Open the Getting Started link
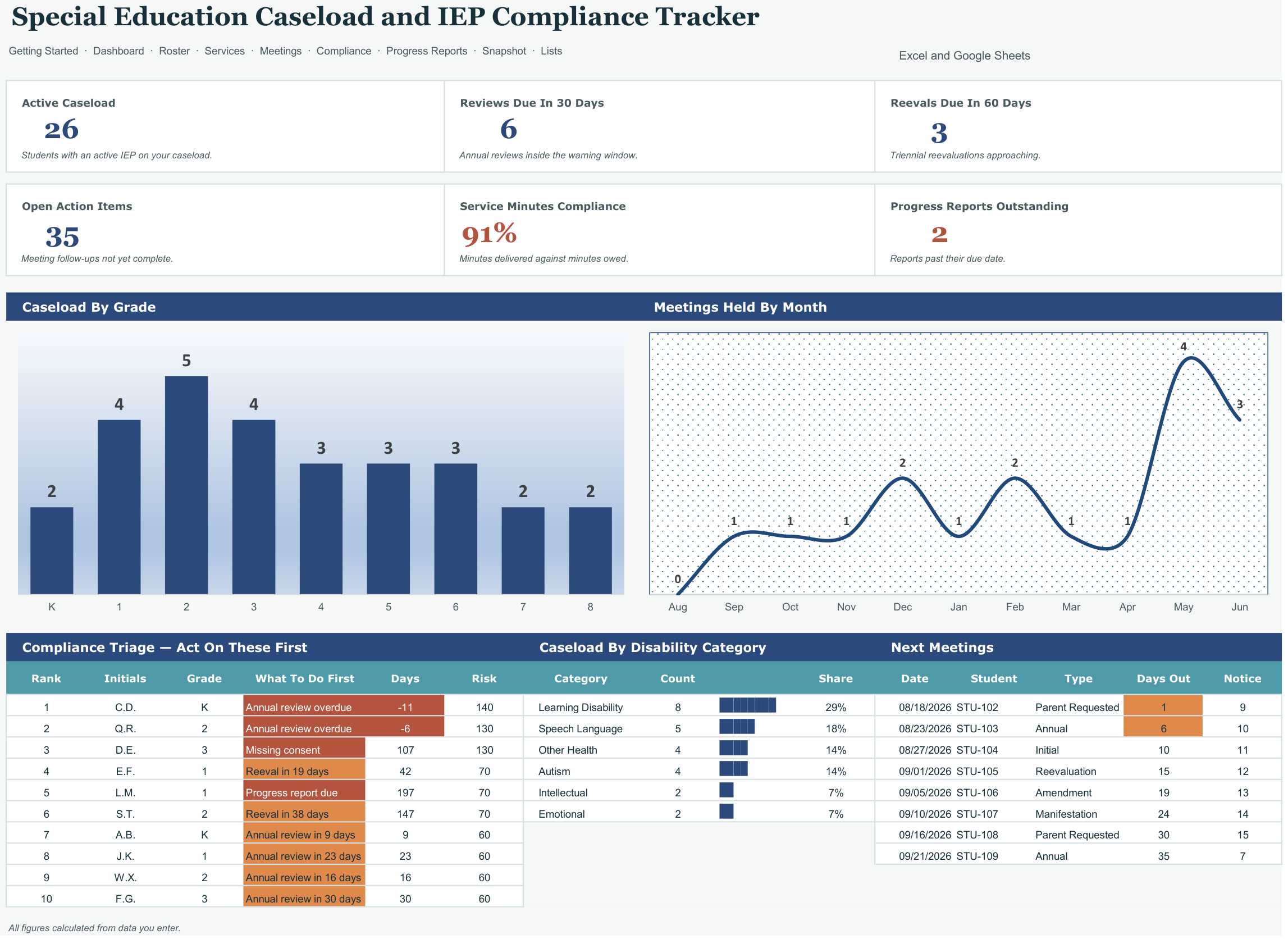Screen dimensions: 1288x939 44,51
